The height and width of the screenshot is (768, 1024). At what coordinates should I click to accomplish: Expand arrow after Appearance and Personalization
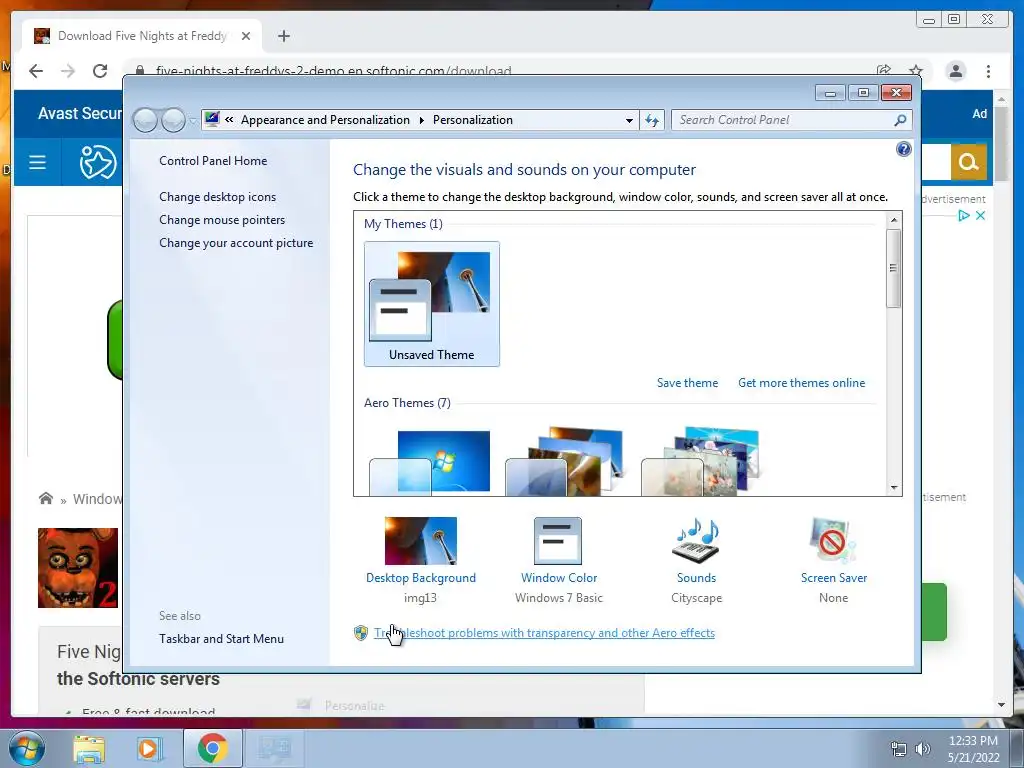pyautogui.click(x=421, y=120)
